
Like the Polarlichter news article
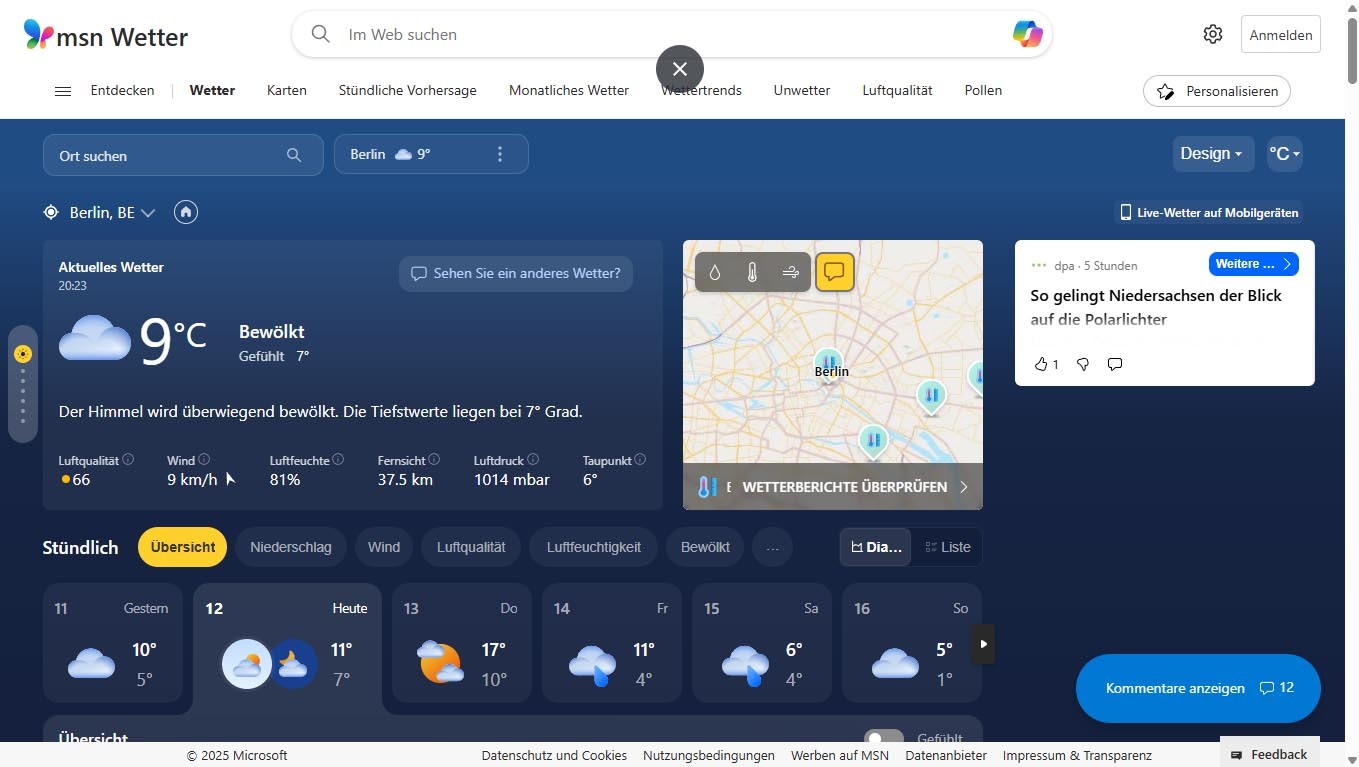1041,364
